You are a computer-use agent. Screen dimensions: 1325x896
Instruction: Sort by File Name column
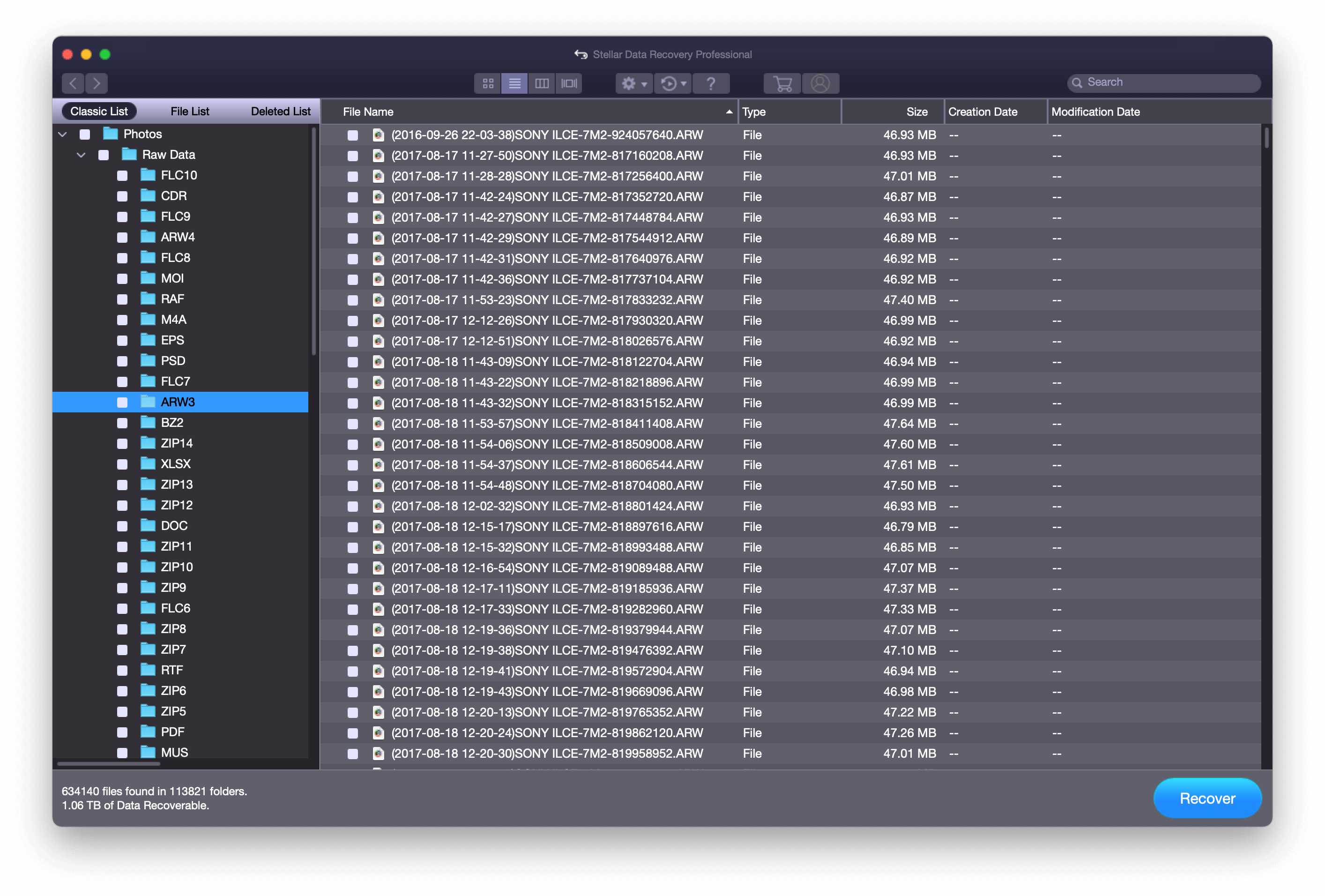click(529, 112)
